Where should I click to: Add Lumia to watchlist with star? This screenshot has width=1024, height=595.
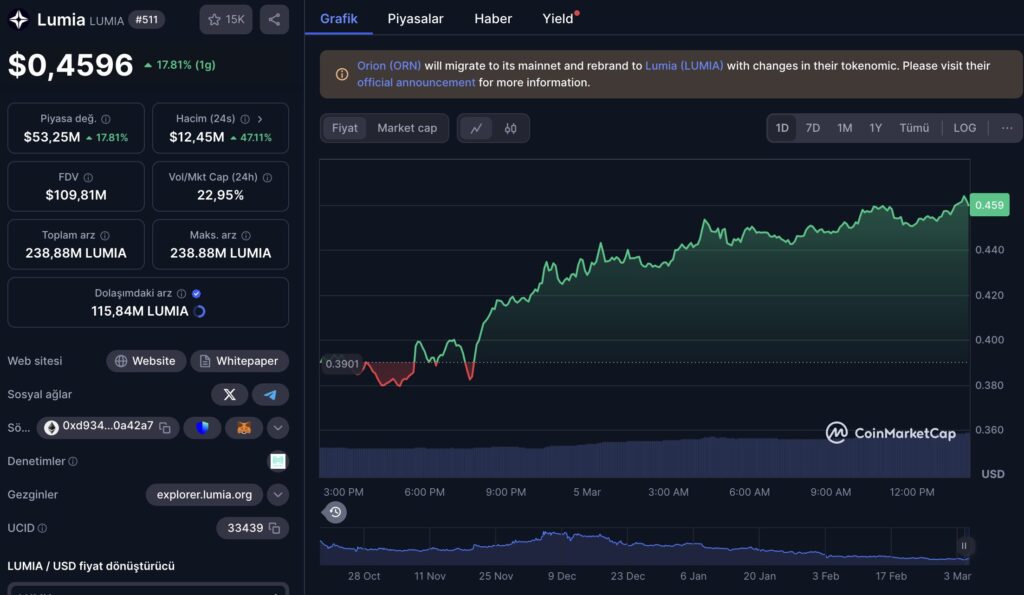[x=225, y=20]
